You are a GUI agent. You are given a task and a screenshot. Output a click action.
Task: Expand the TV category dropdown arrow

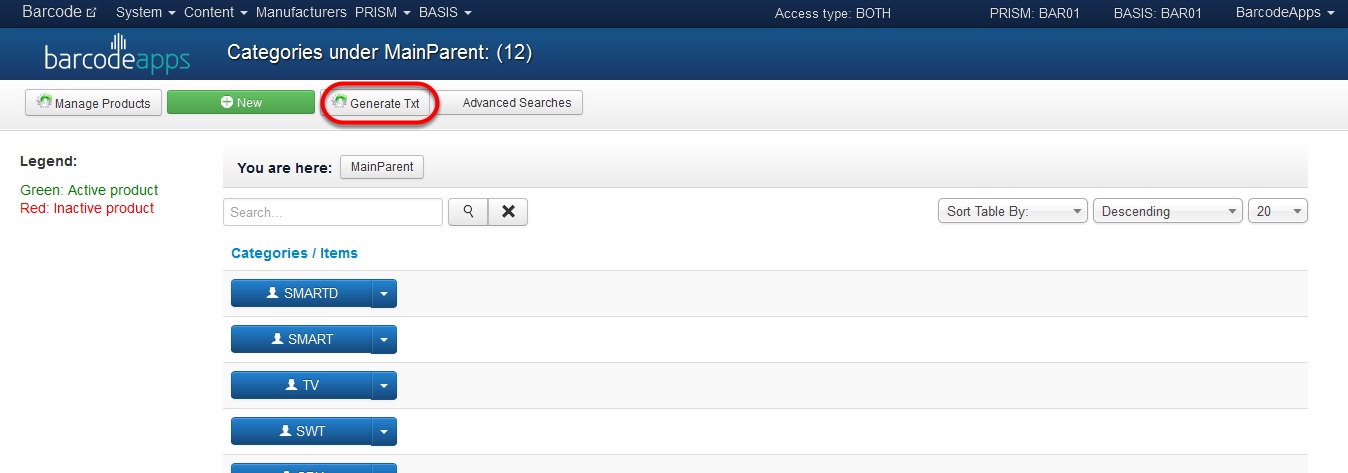pyautogui.click(x=385, y=385)
